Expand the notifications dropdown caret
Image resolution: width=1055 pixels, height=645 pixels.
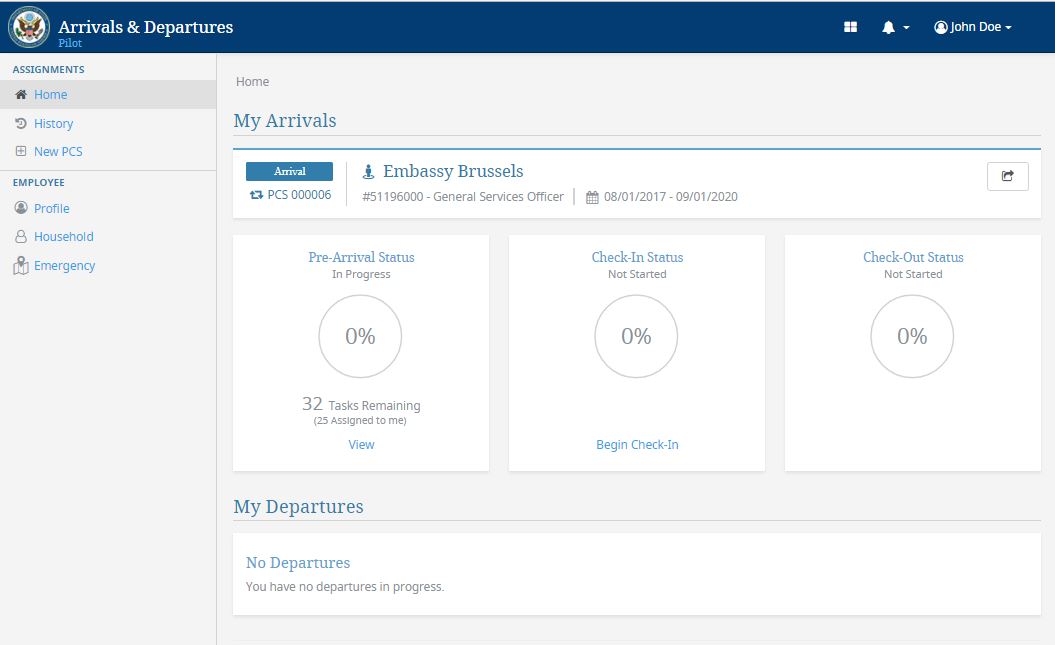(x=906, y=28)
